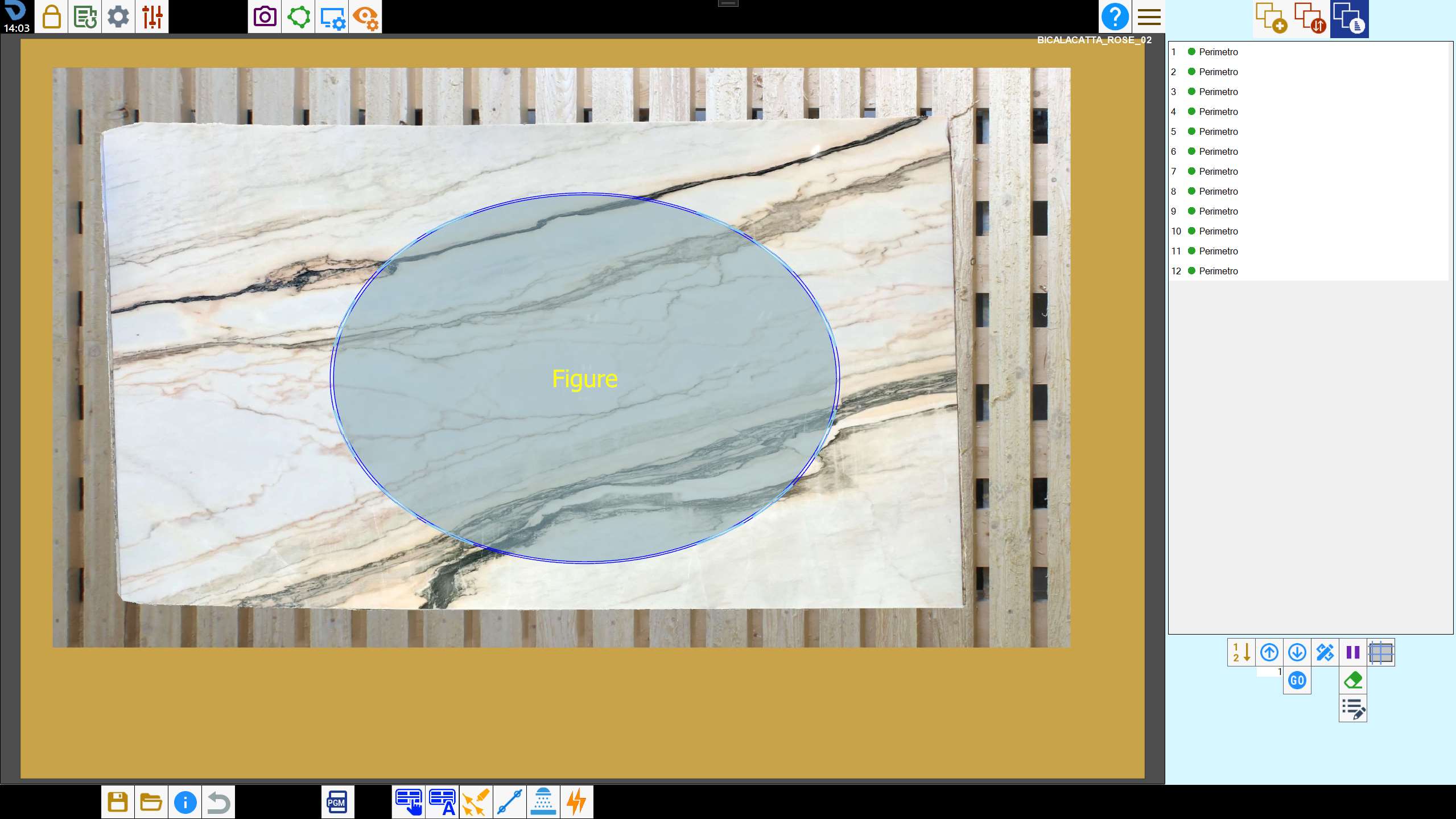Click the 1-2 sort order icon

(1241, 652)
